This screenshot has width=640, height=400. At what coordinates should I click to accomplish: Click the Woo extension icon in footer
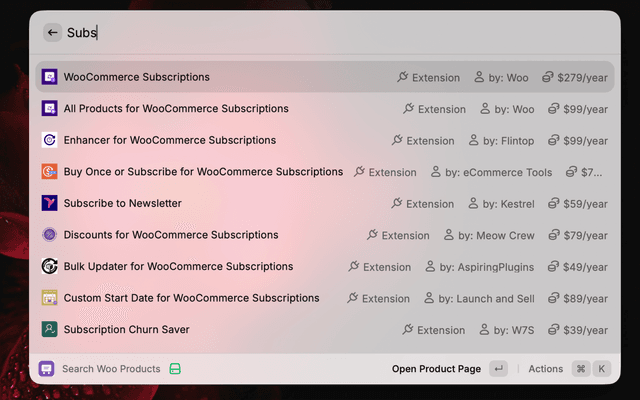coord(46,369)
